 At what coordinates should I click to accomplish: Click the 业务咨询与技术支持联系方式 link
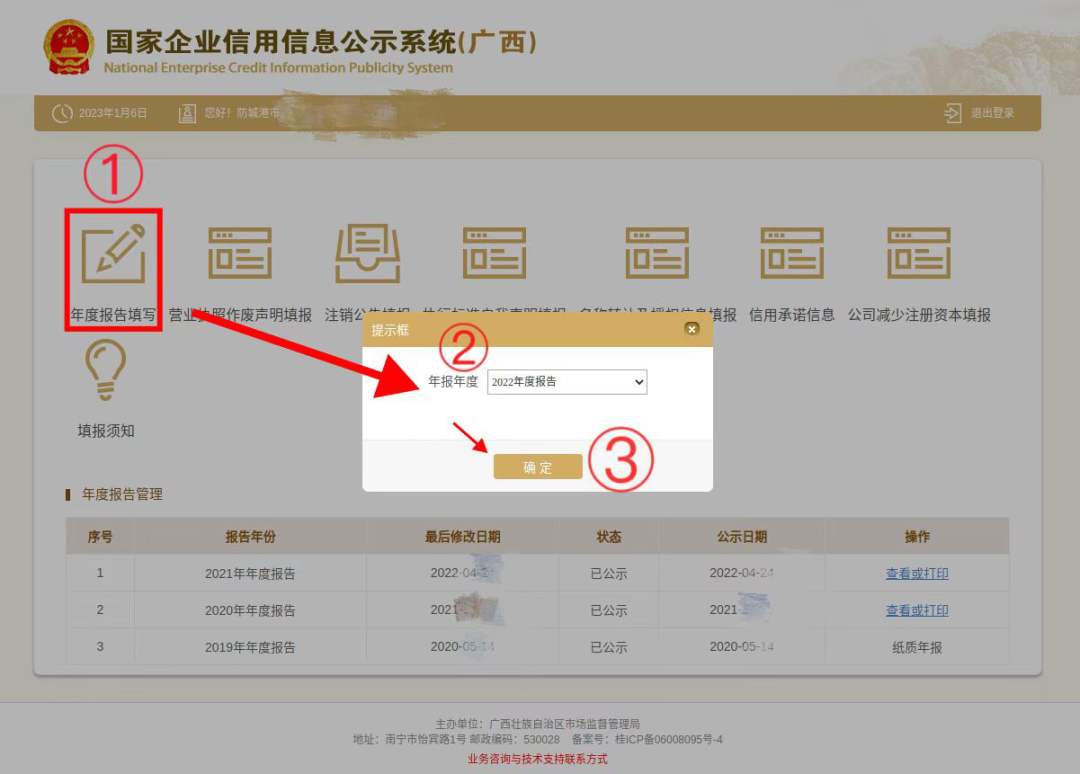coord(537,759)
